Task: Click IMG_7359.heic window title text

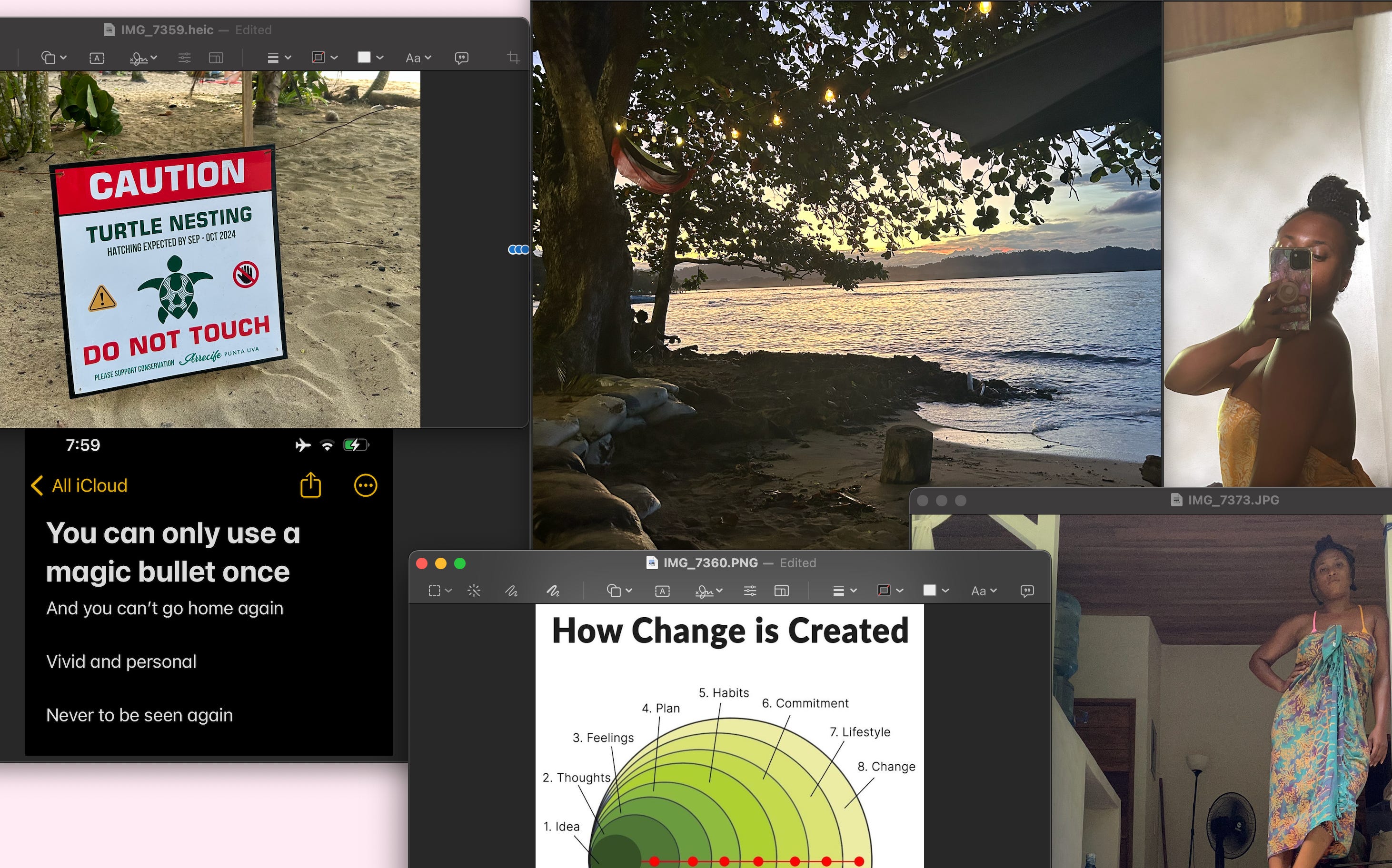Action: pyautogui.click(x=167, y=30)
